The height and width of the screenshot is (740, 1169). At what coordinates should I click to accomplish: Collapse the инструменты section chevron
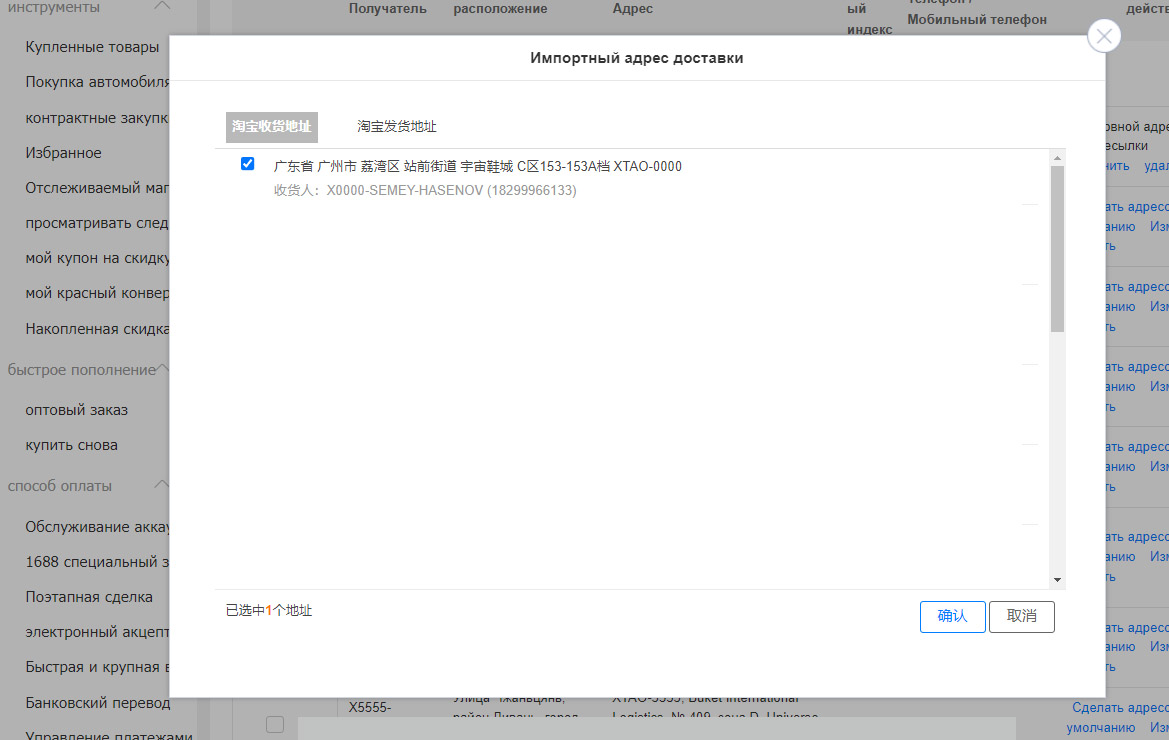pos(162,7)
